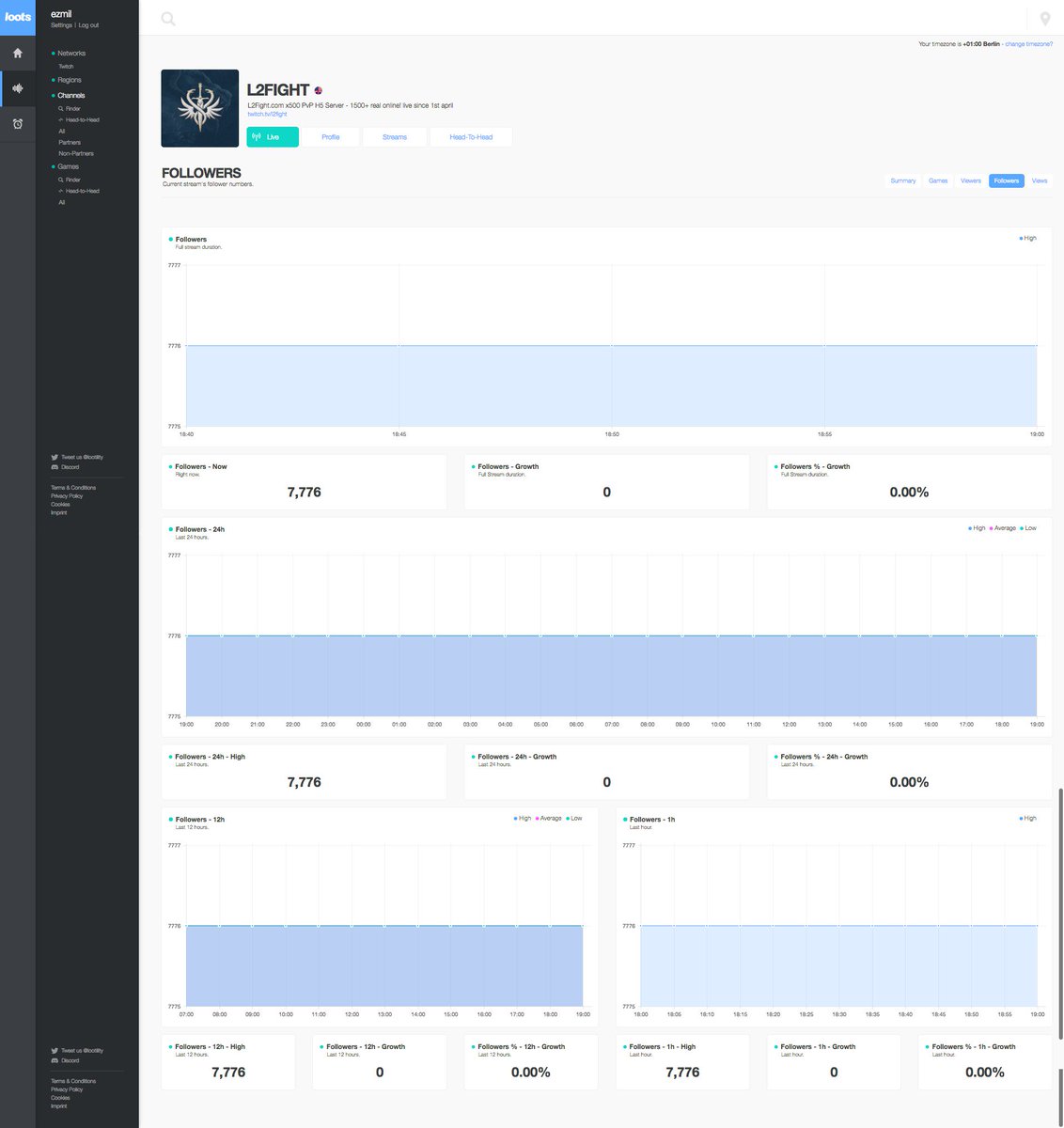Screen dimensions: 1064x1128
Task: Click the location pin icon
Action: (1044, 18)
